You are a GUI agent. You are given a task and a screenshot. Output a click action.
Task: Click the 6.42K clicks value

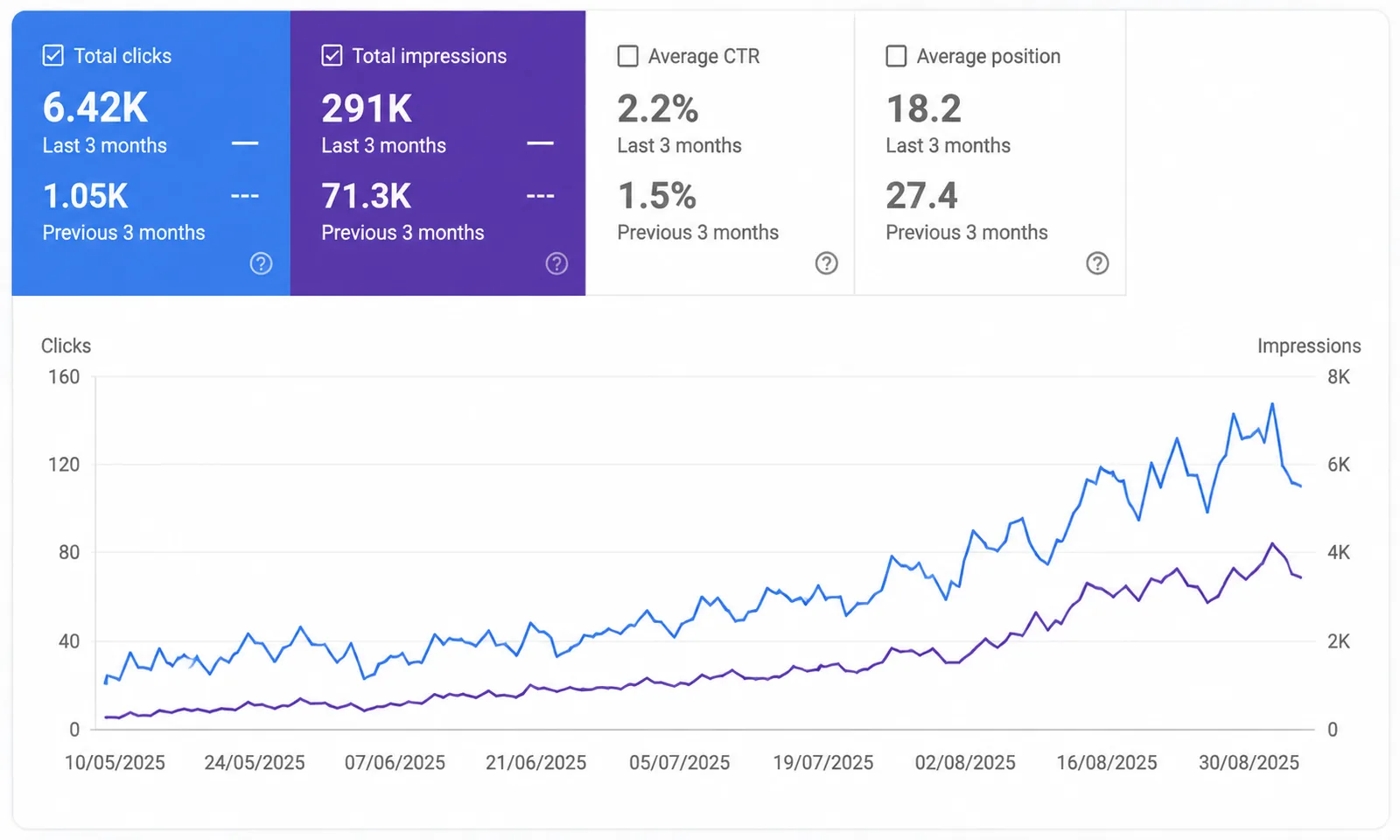tap(95, 108)
